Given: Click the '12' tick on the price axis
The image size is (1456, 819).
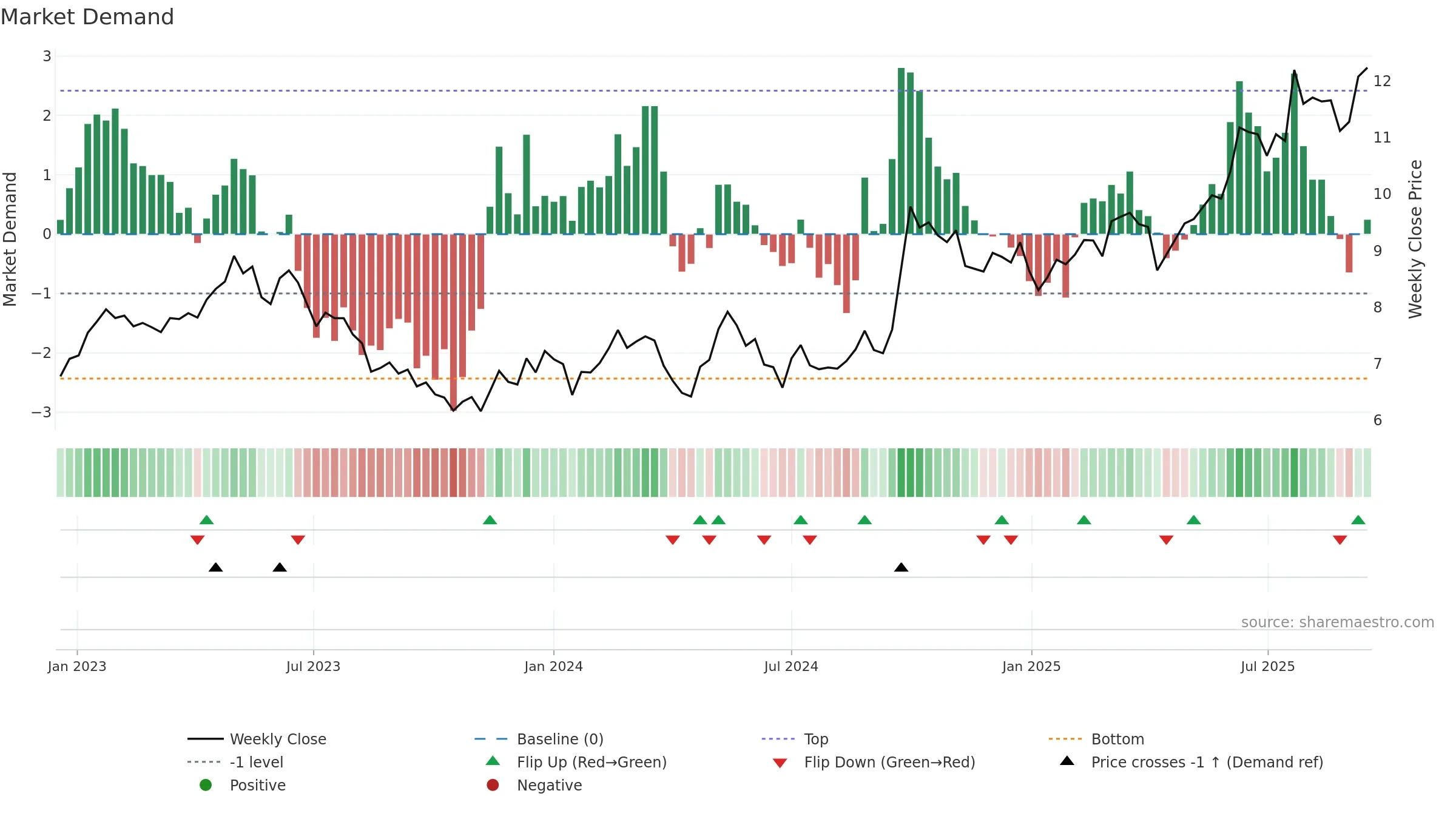Looking at the screenshot, I should [1383, 81].
